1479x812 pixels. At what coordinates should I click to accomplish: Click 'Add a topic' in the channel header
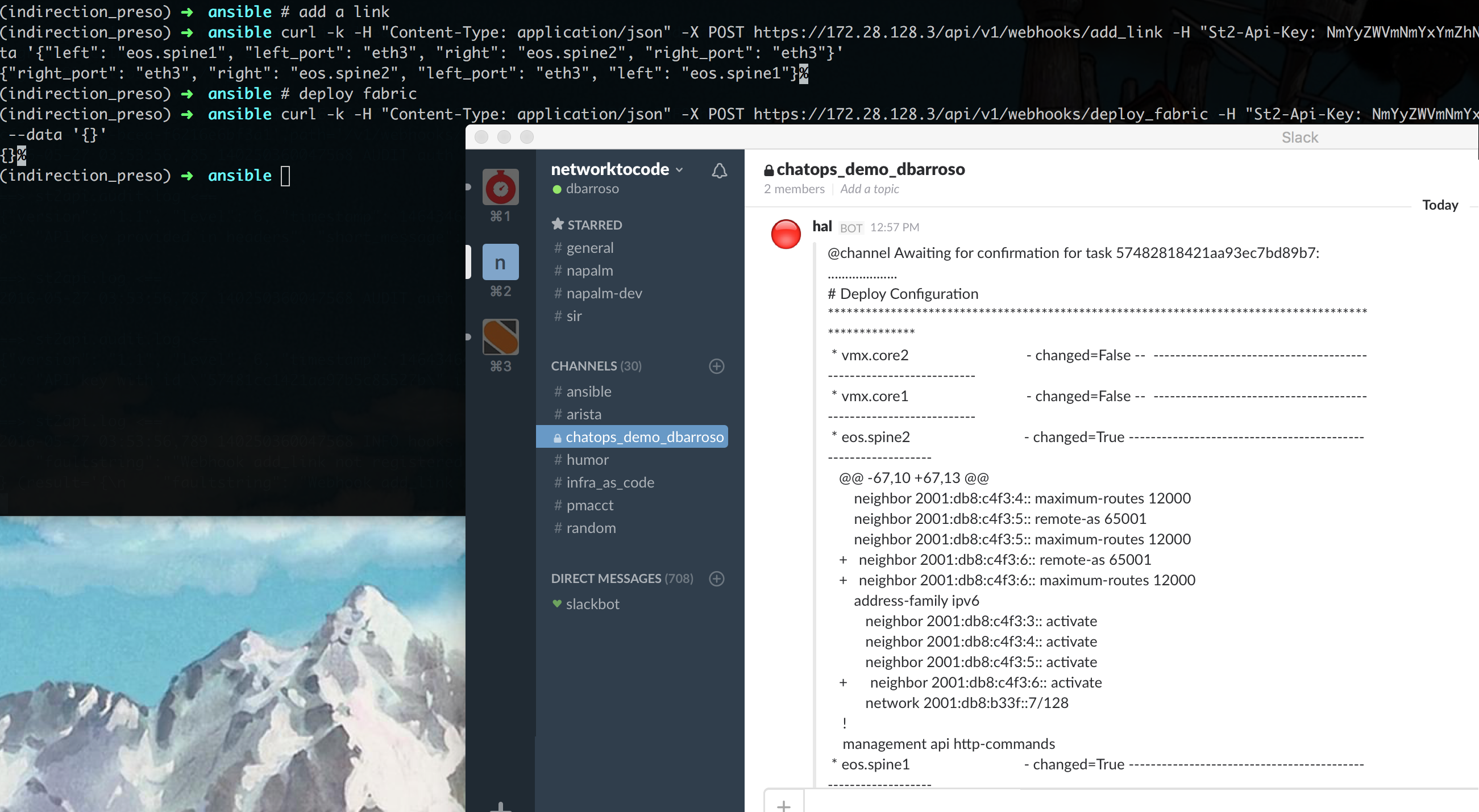[869, 189]
